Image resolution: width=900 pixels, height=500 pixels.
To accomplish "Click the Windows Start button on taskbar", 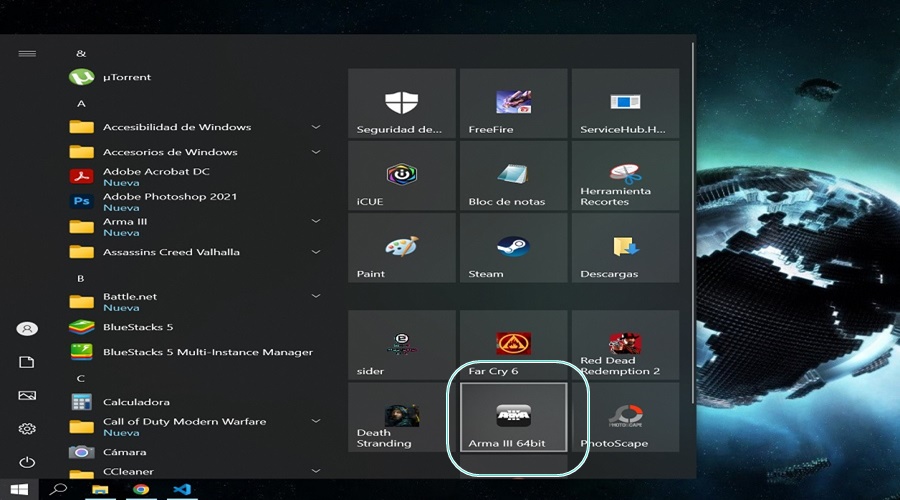I will (19, 489).
